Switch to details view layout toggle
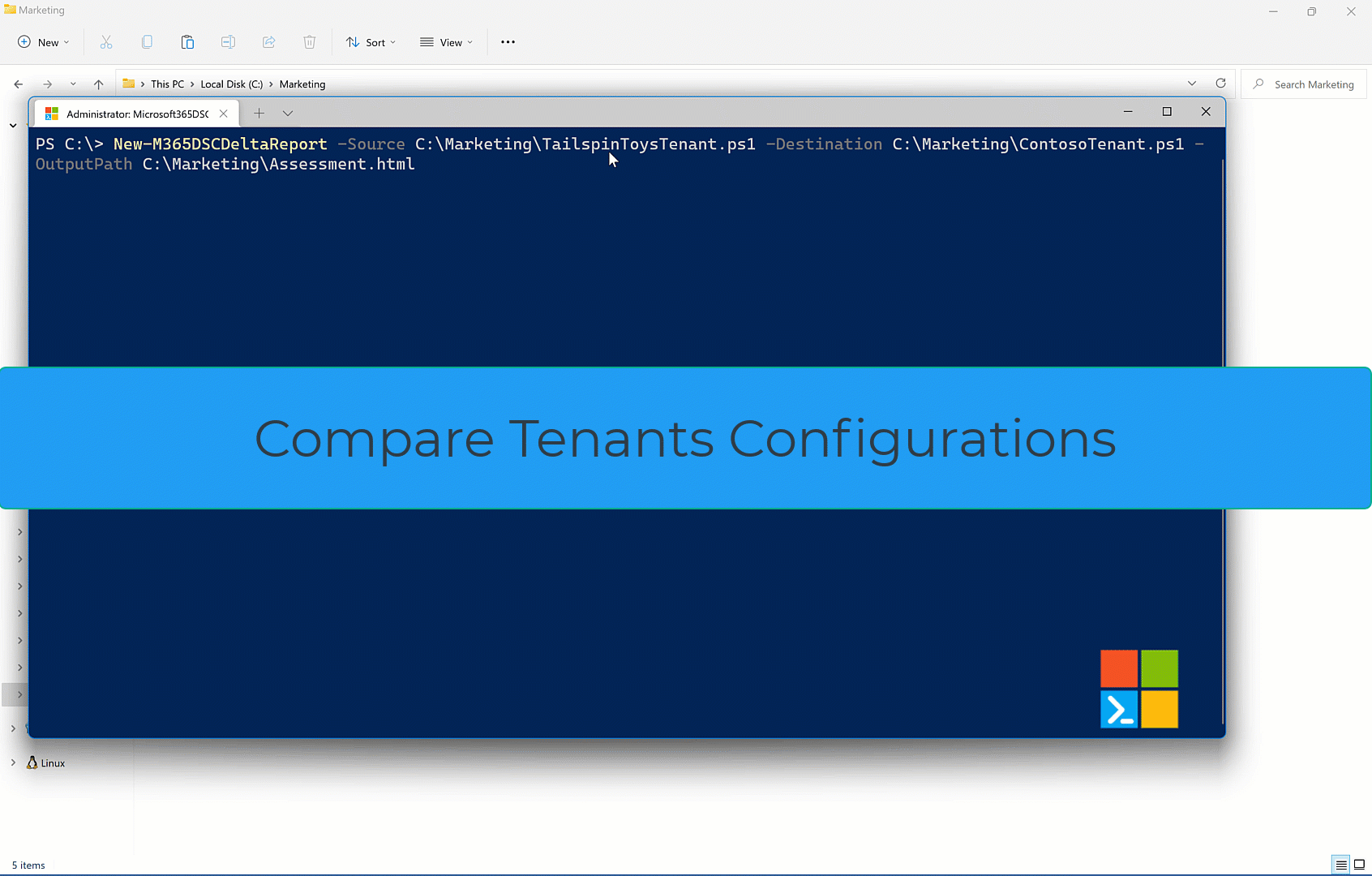 (1341, 865)
